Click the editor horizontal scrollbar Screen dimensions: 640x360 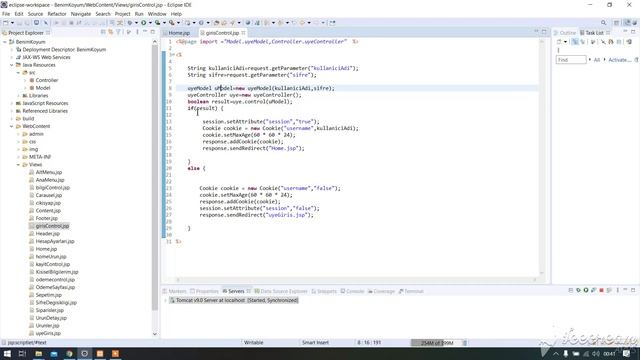click(x=356, y=280)
